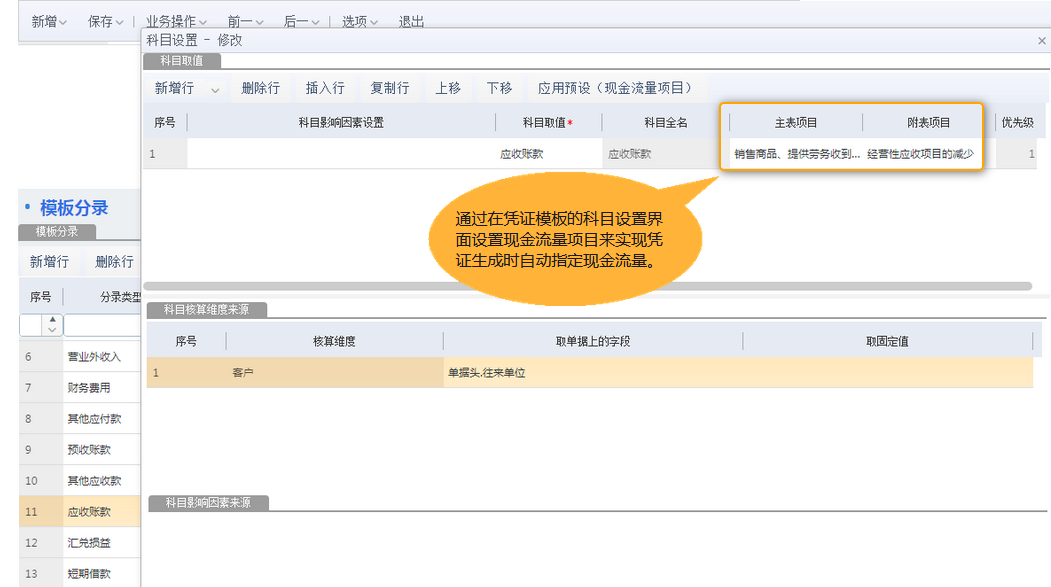
Task: Click the 科目取值 column header
Action: (x=548, y=123)
